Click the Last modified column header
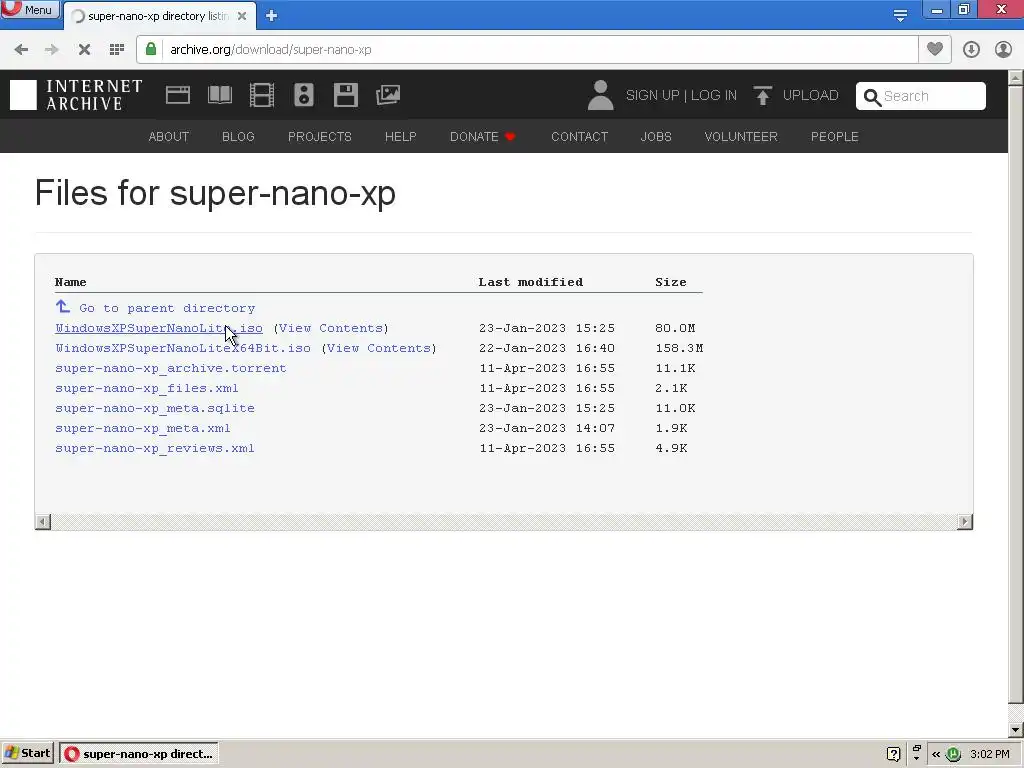The width and height of the screenshot is (1024, 768). (x=531, y=282)
